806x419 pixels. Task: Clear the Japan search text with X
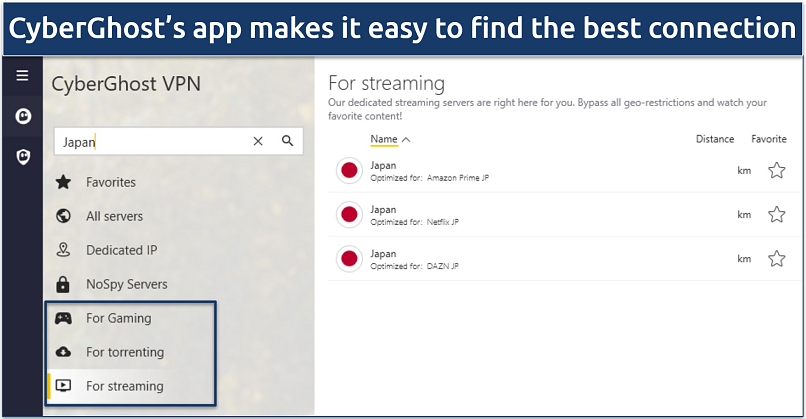click(258, 142)
